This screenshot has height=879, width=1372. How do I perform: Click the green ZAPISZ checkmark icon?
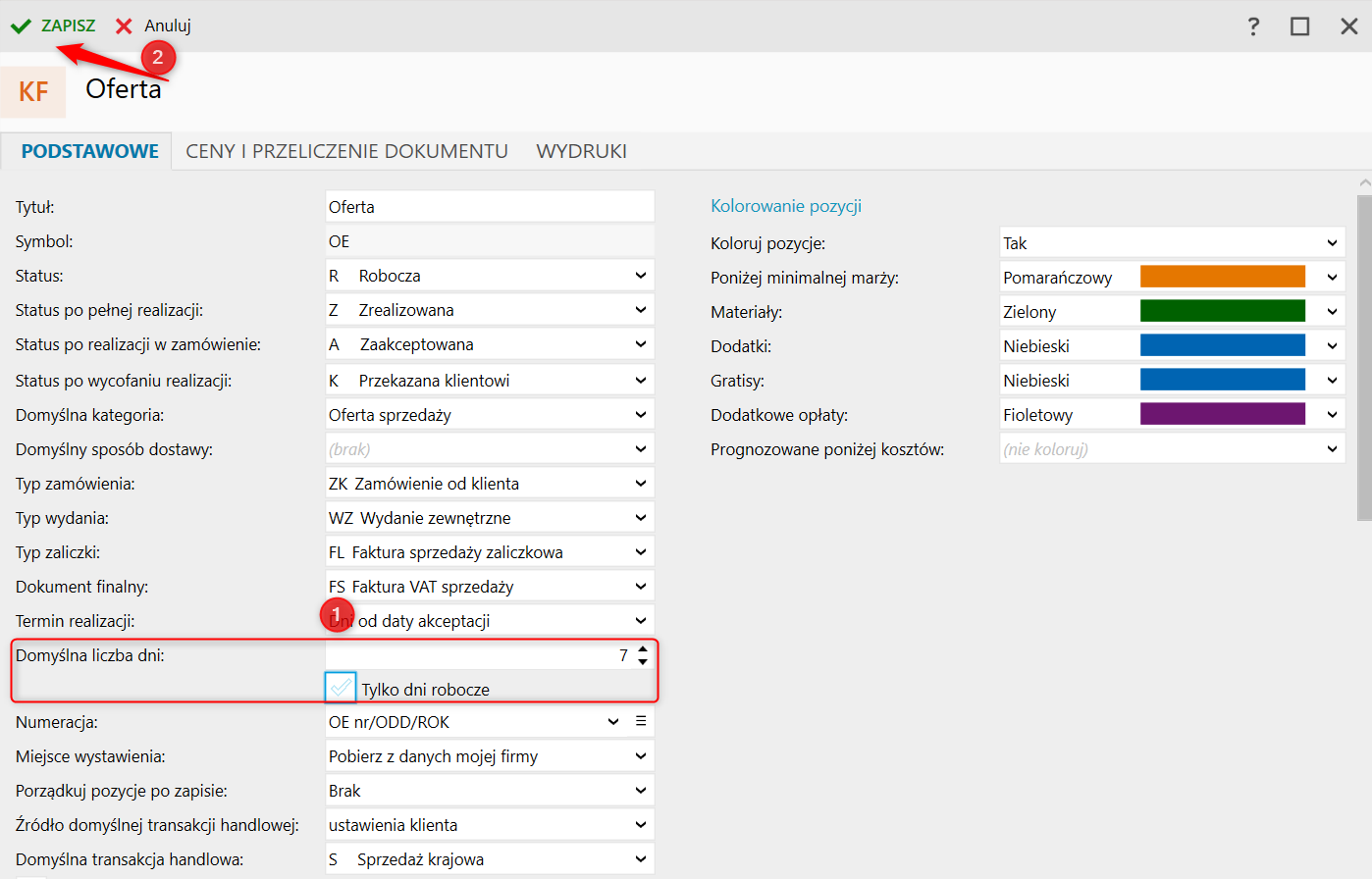click(21, 26)
